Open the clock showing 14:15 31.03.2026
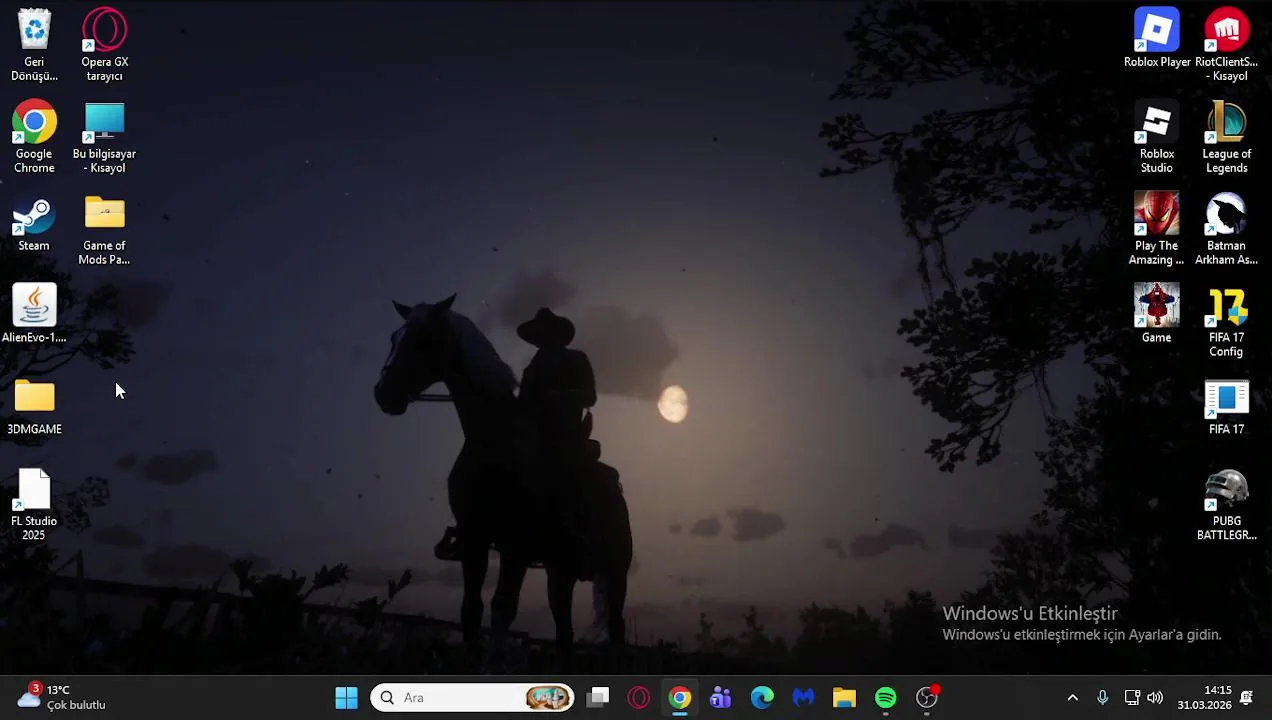 pos(1204,698)
